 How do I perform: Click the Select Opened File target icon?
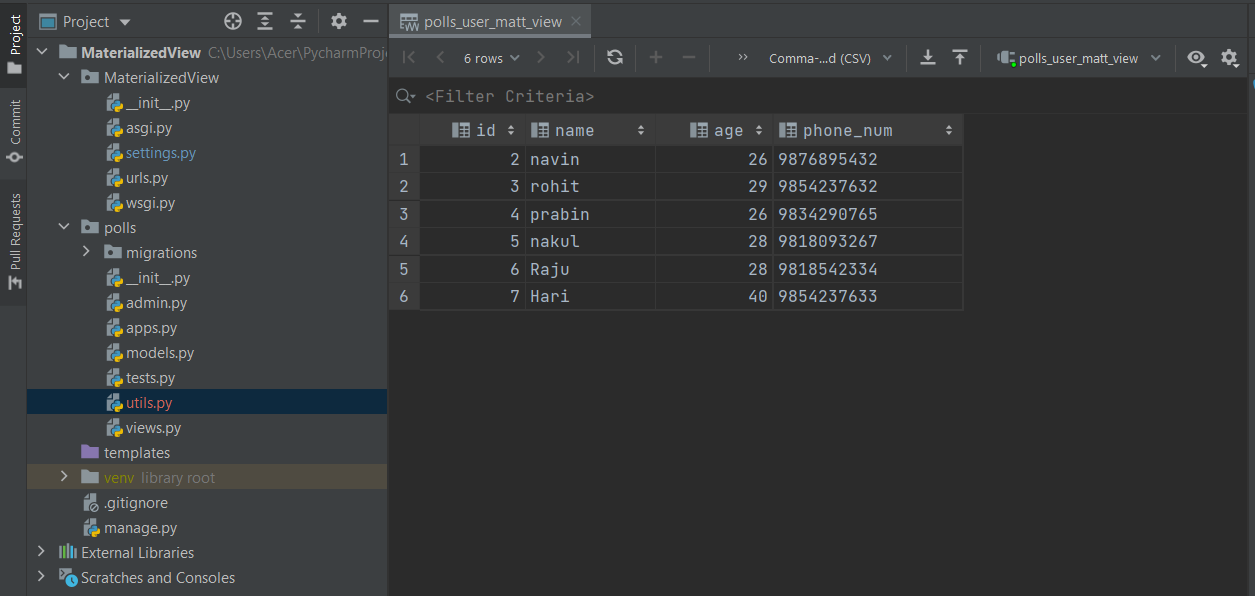click(233, 21)
